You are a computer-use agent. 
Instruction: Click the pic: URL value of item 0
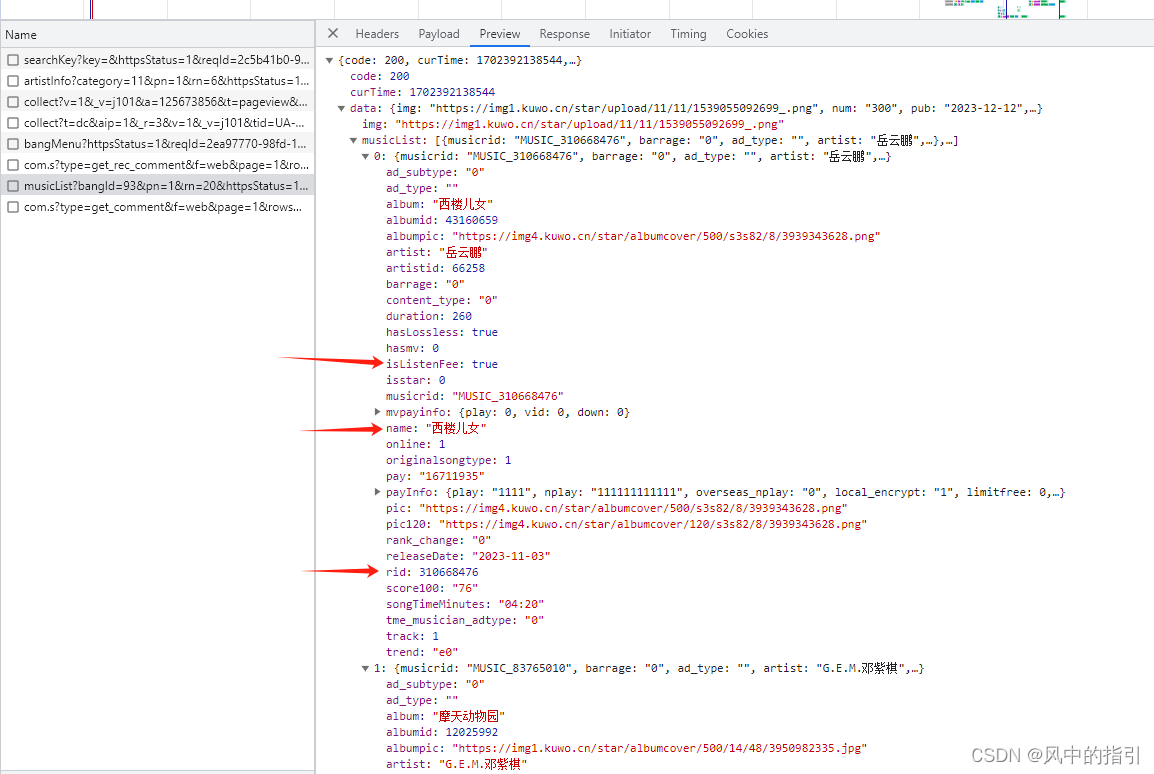click(633, 508)
